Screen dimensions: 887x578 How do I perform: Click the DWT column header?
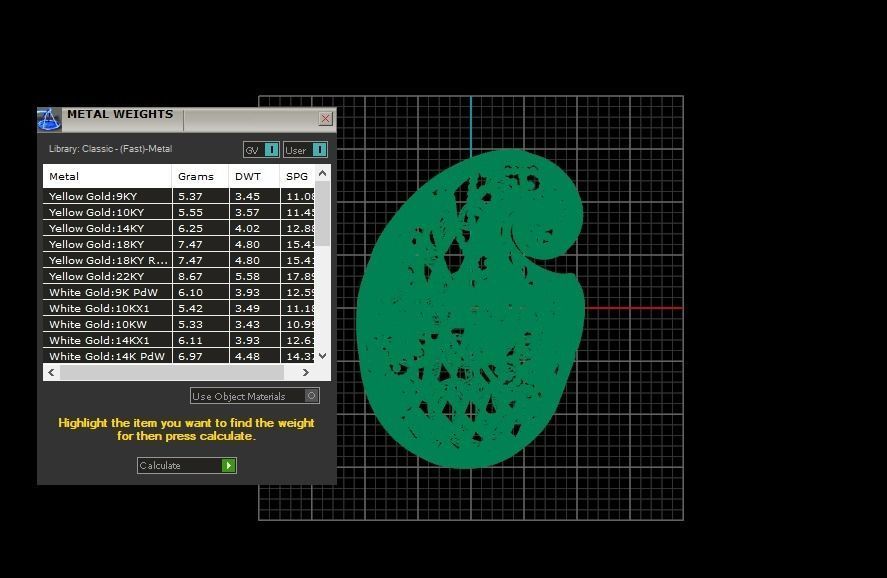(x=254, y=176)
